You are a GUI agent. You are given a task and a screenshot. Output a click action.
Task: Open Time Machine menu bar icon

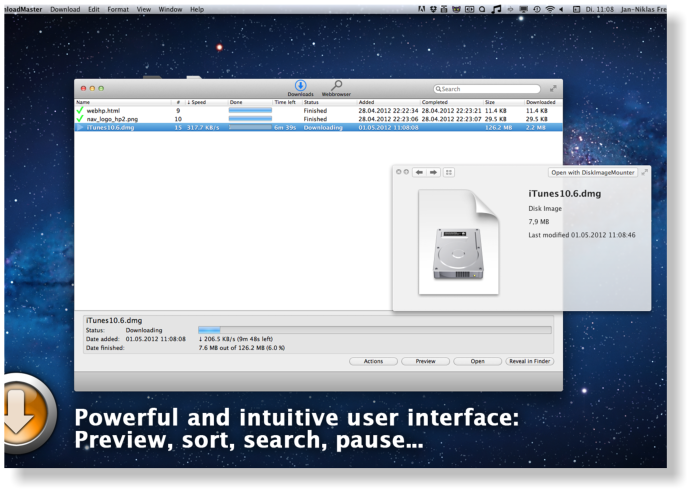[x=537, y=9]
